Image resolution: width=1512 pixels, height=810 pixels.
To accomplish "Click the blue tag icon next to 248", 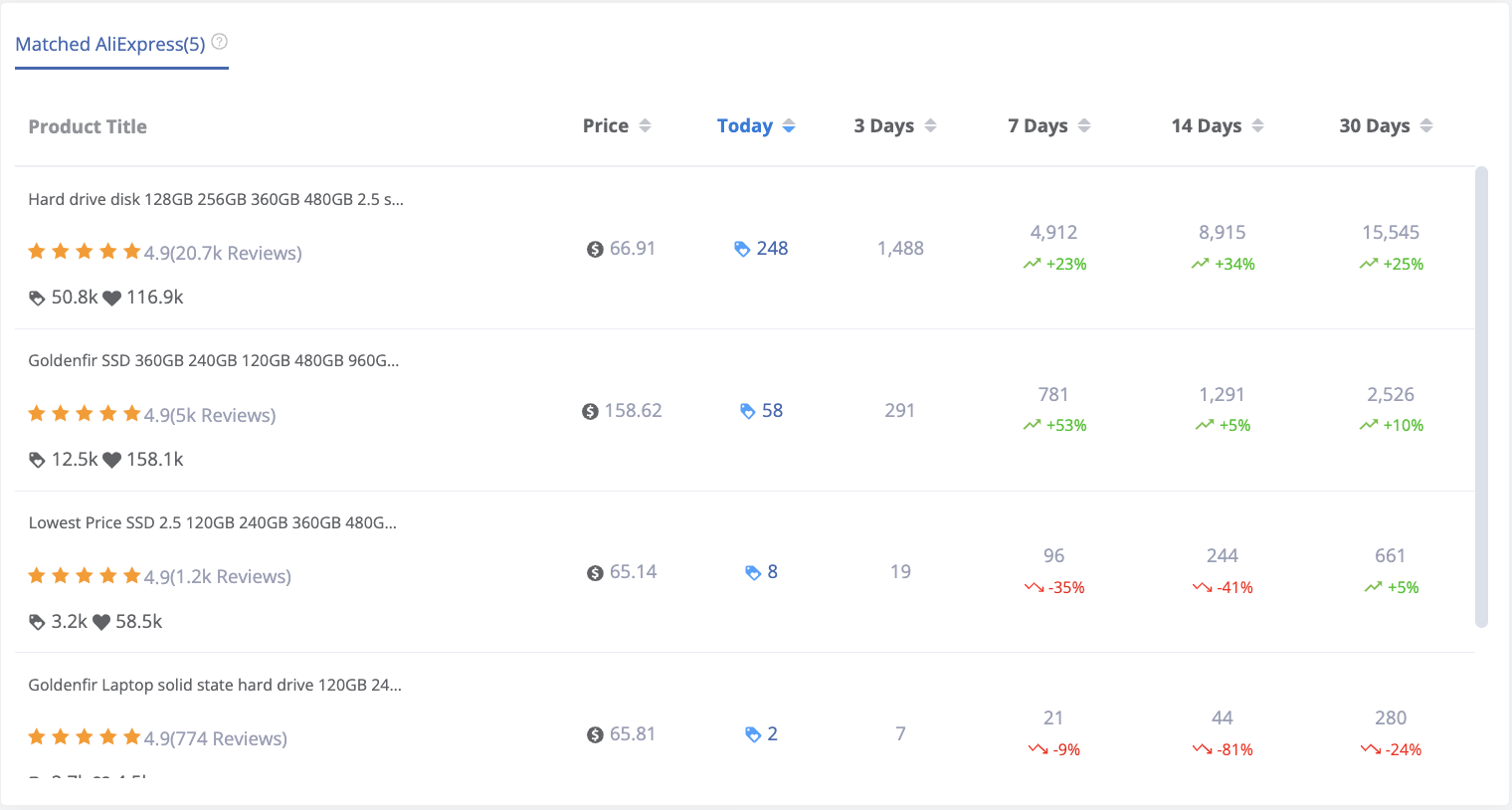I will 742,248.
